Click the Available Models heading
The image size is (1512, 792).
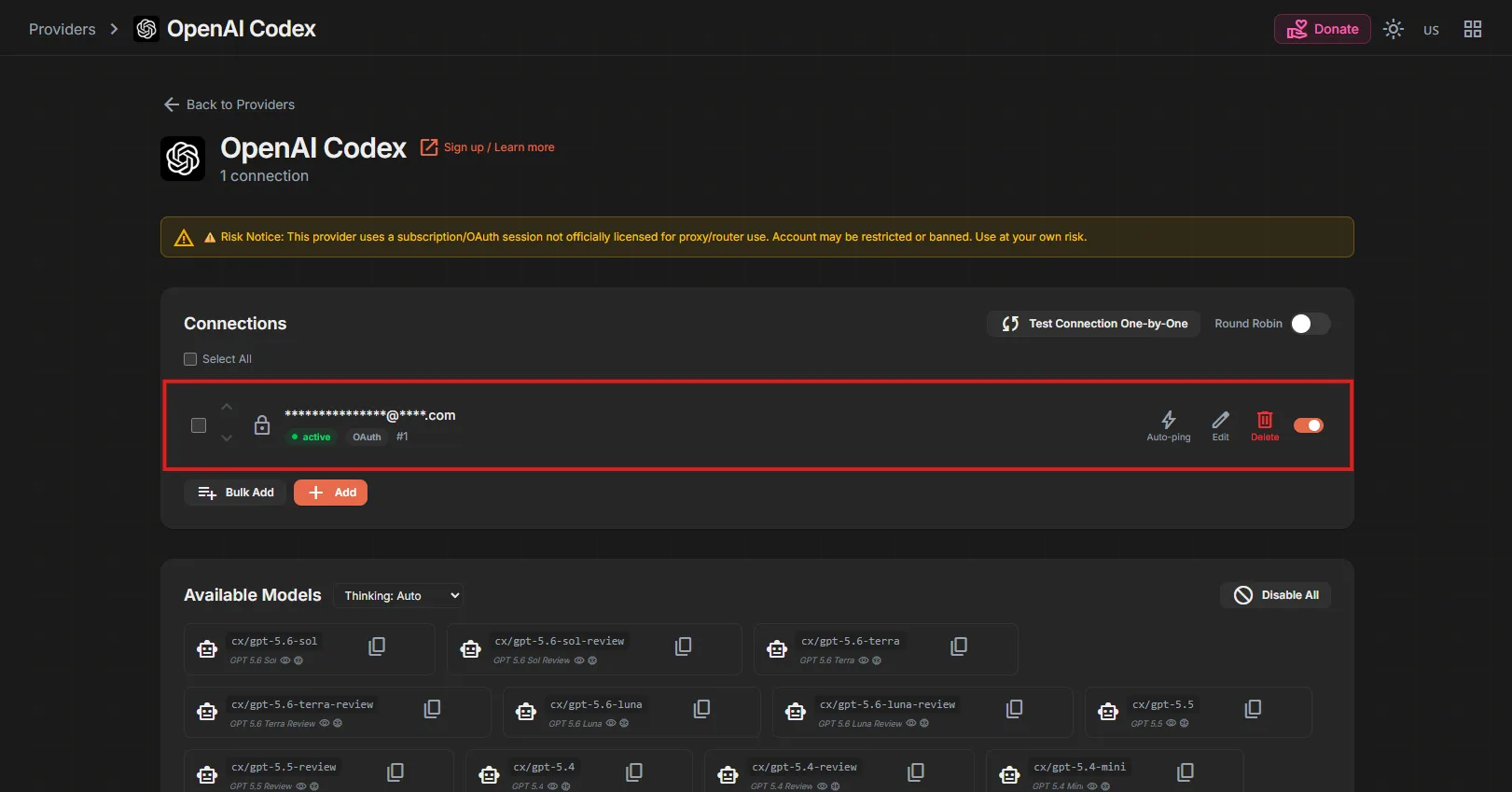point(253,595)
